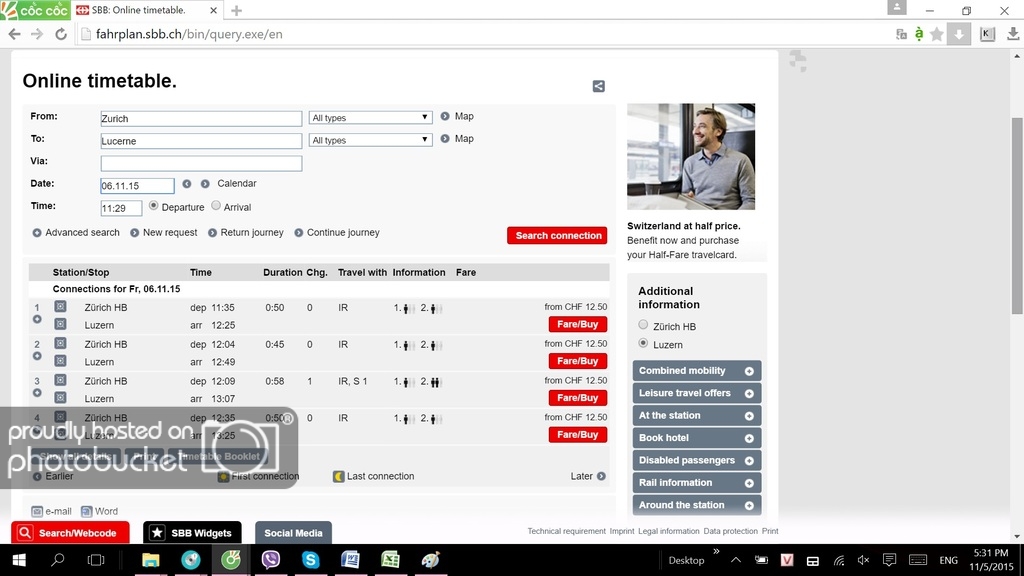Switch to the SBB Online timetable browser tab
The image size is (1024, 576).
(x=146, y=10)
